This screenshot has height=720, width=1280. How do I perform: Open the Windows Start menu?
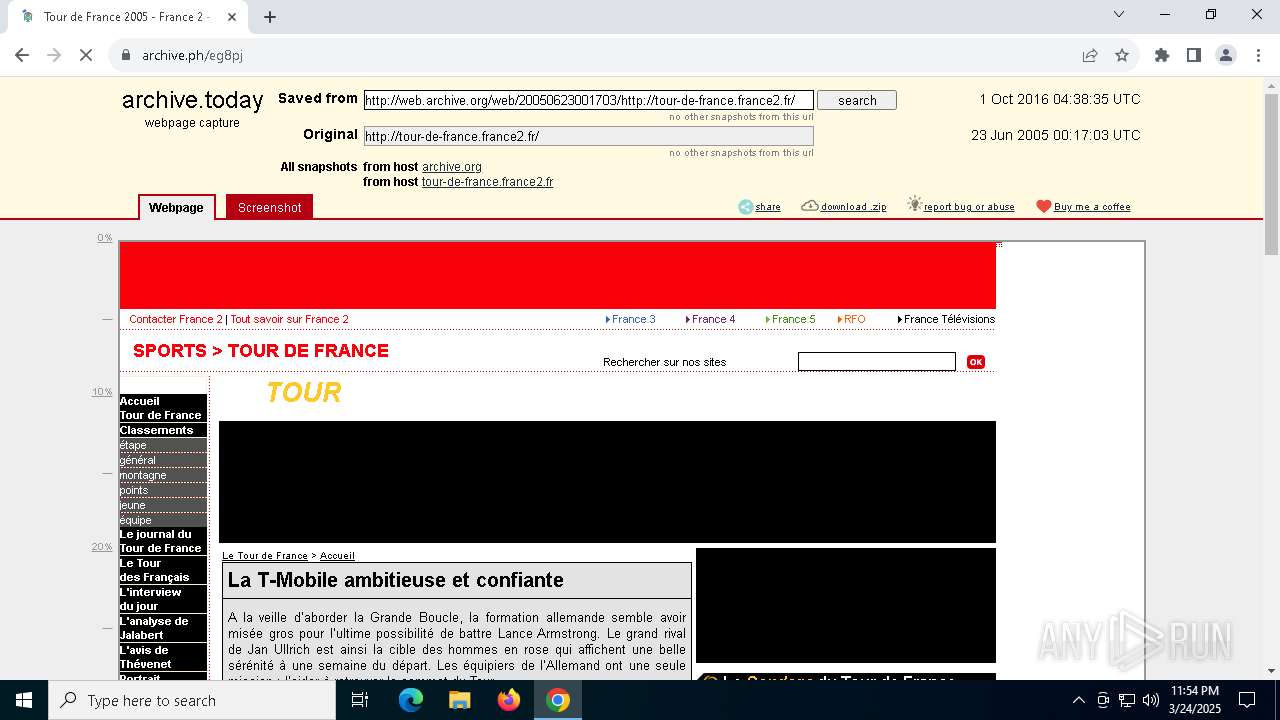click(24, 700)
